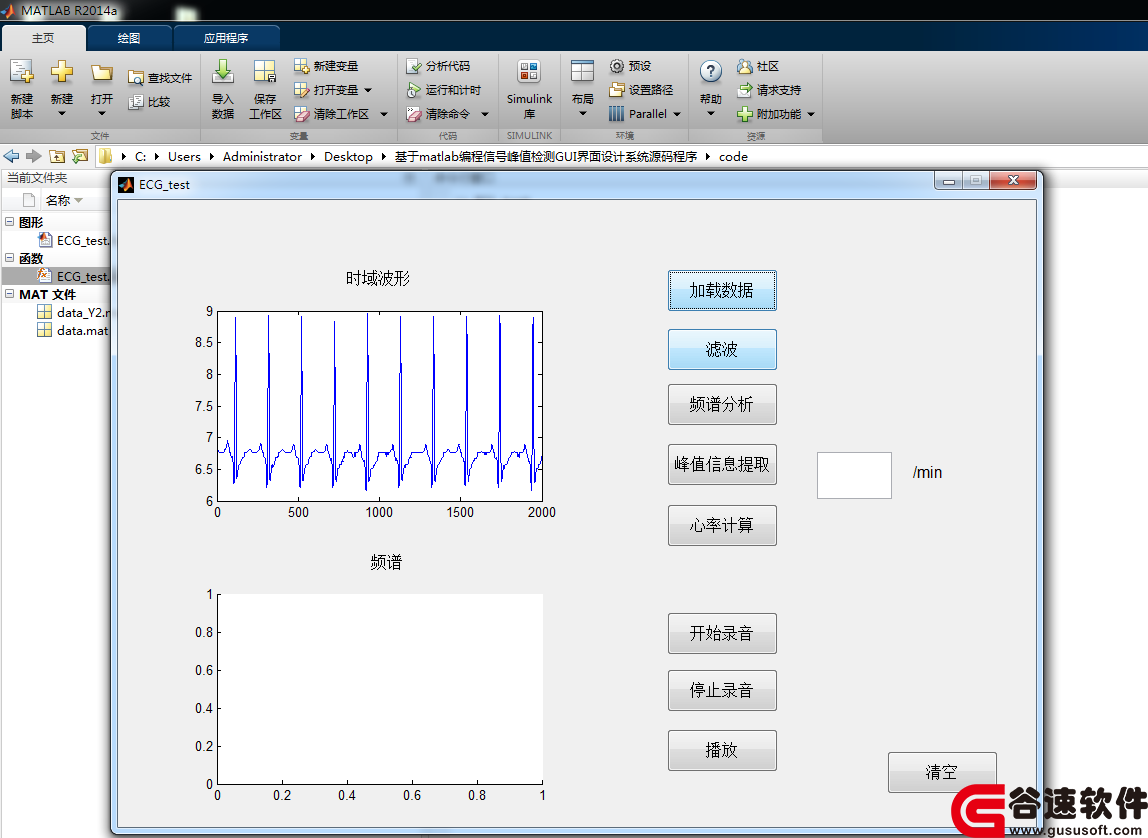This screenshot has height=838, width=1148.
Task: Click the 打开 folder icon
Action: 102,72
